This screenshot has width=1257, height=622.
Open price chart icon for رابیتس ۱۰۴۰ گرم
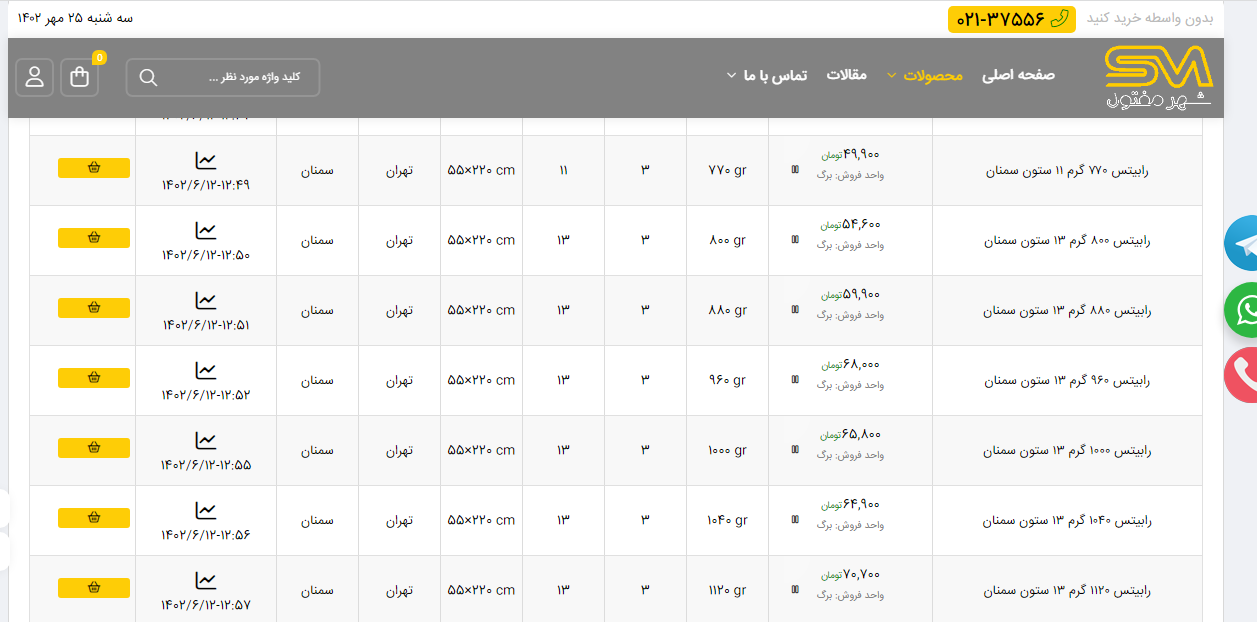205,510
